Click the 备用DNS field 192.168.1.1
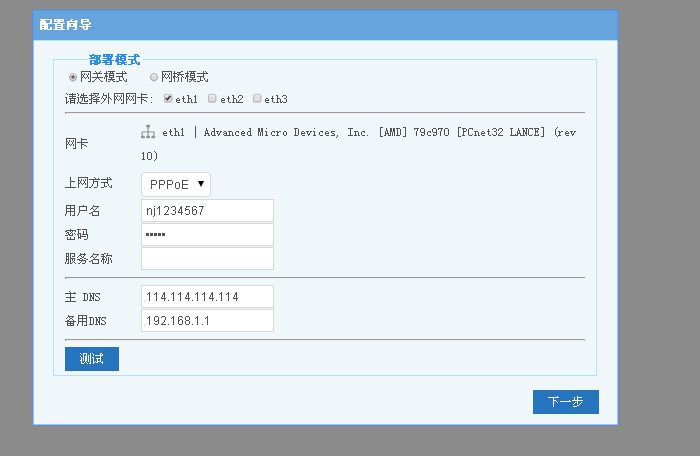Viewport: 700px width, 456px height. point(207,320)
